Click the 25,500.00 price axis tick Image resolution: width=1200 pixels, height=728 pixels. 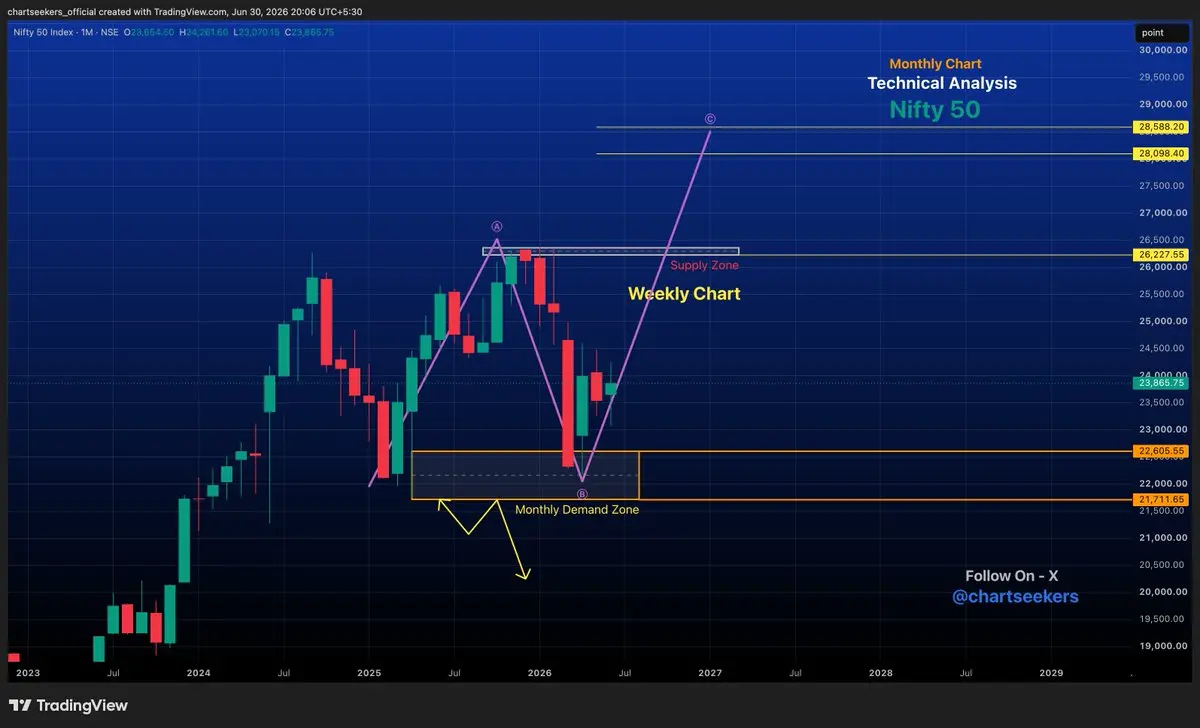click(1161, 294)
